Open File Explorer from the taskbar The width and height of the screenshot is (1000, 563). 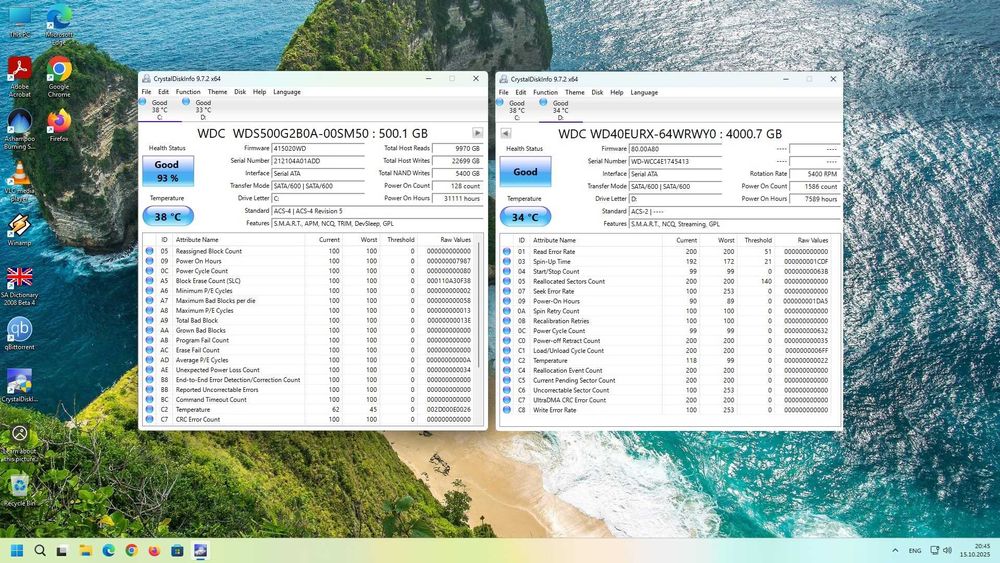tap(85, 550)
